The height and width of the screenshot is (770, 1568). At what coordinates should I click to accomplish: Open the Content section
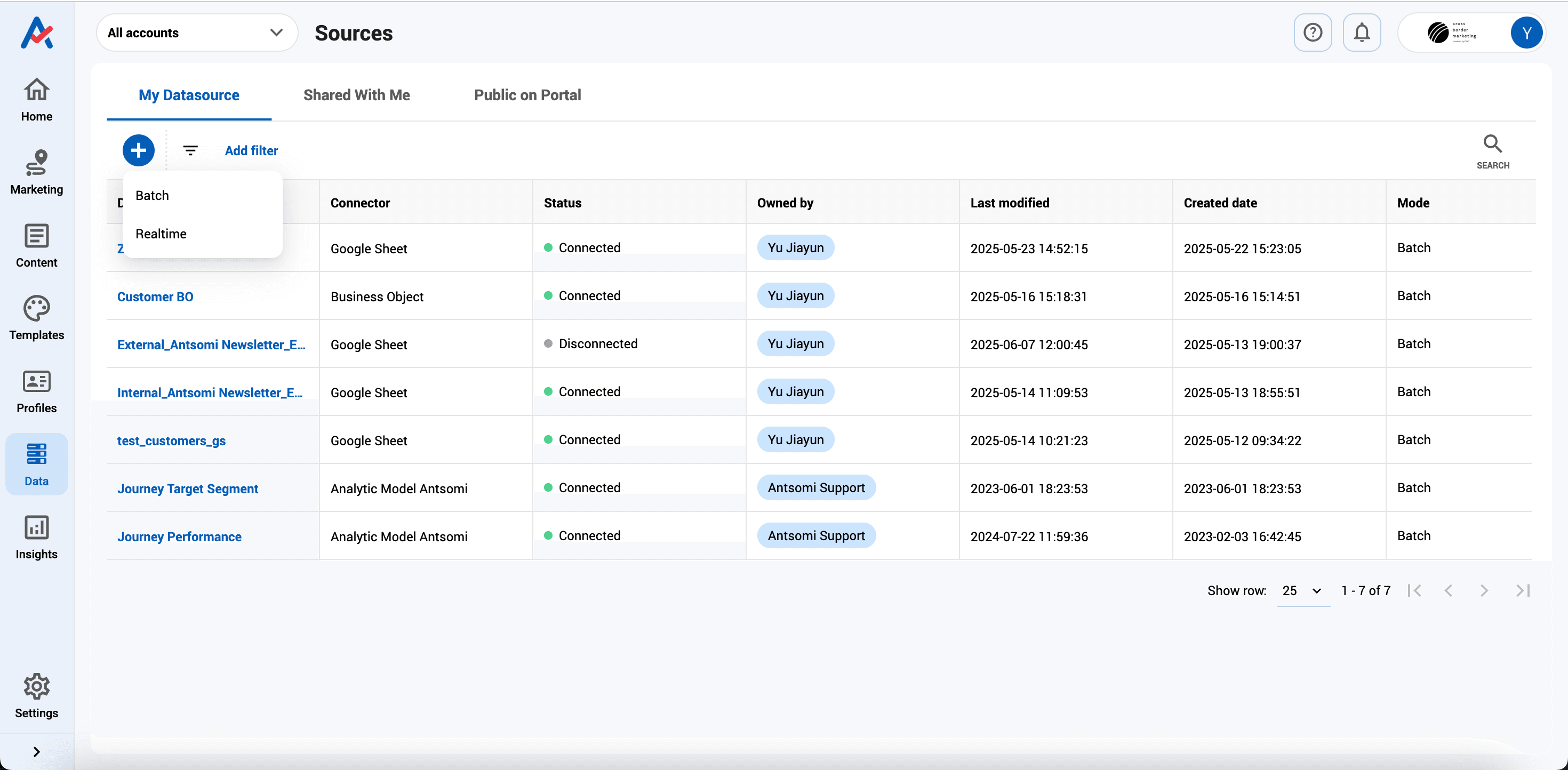(36, 245)
